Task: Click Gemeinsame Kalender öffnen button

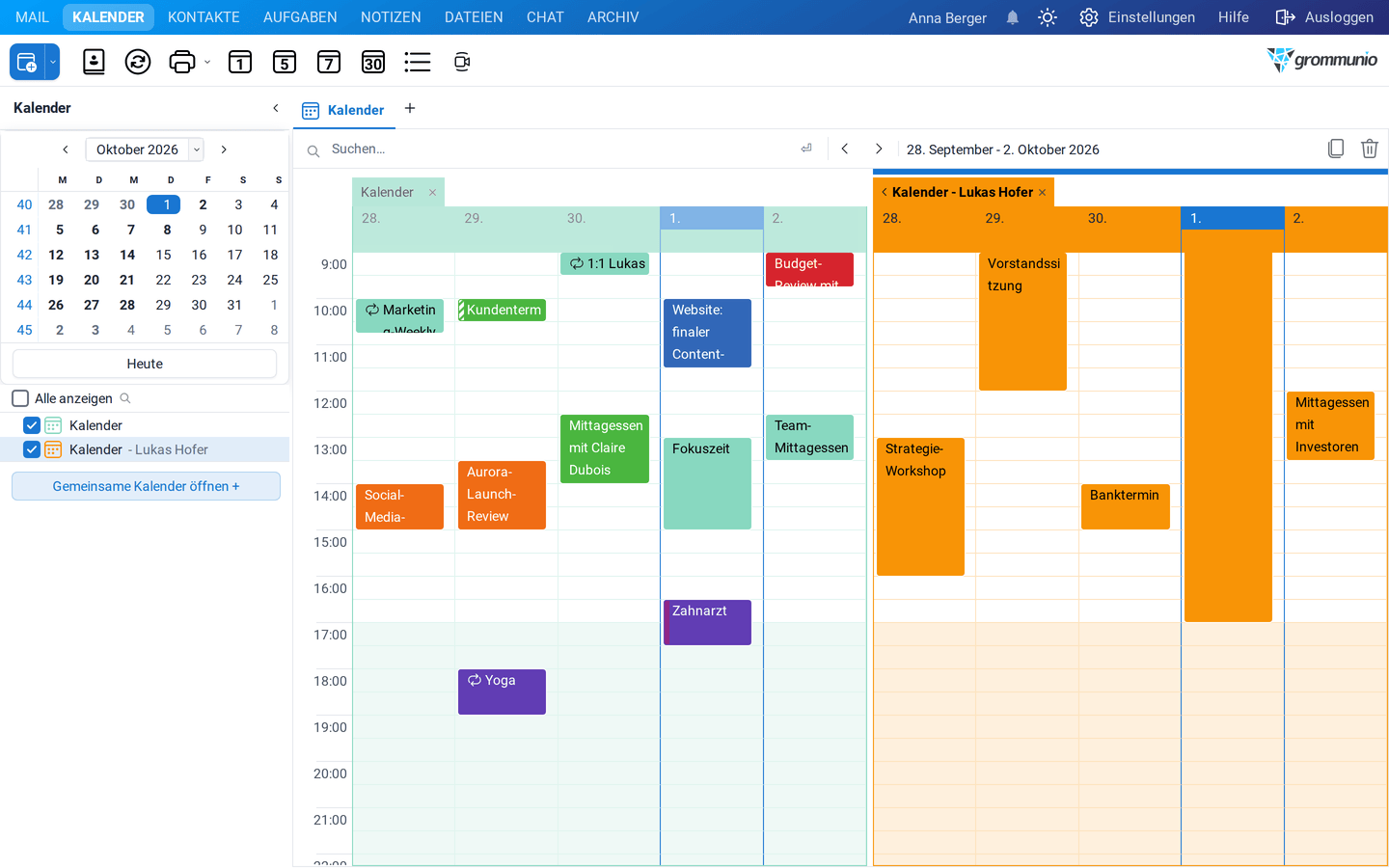Action: tap(146, 486)
